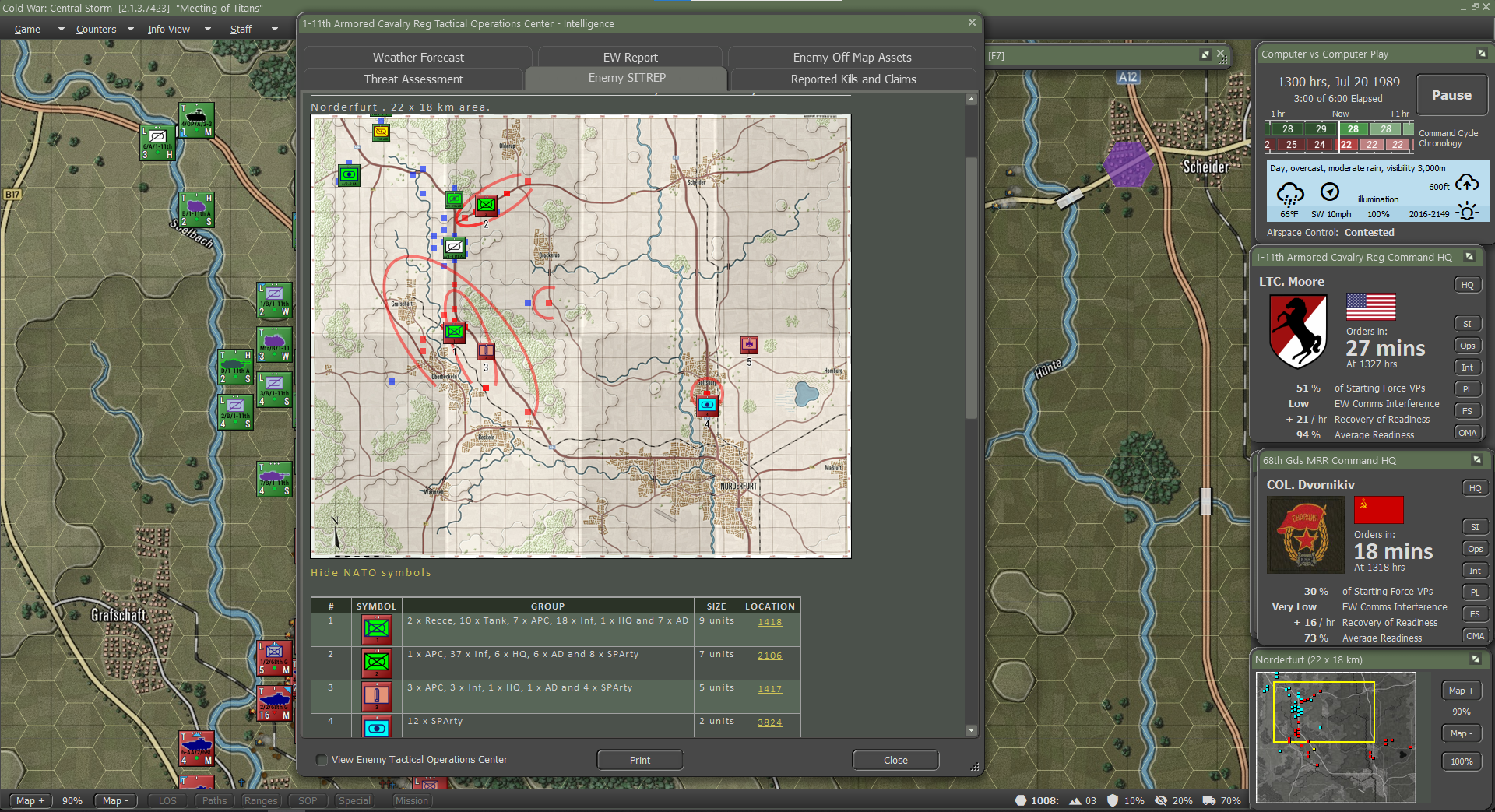Open the Counters menu dropdown arrow
The image size is (1495, 812).
pos(132,30)
